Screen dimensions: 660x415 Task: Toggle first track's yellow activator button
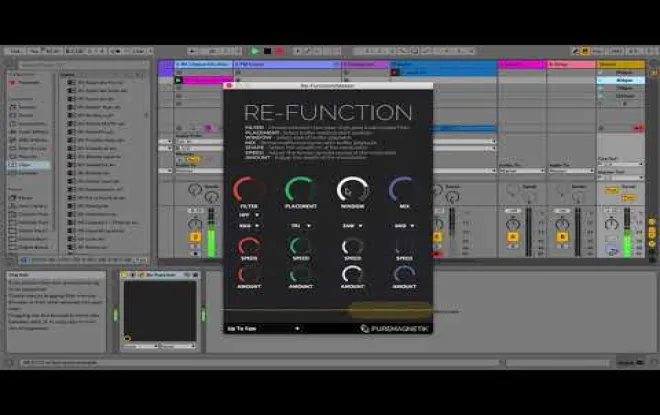point(195,237)
